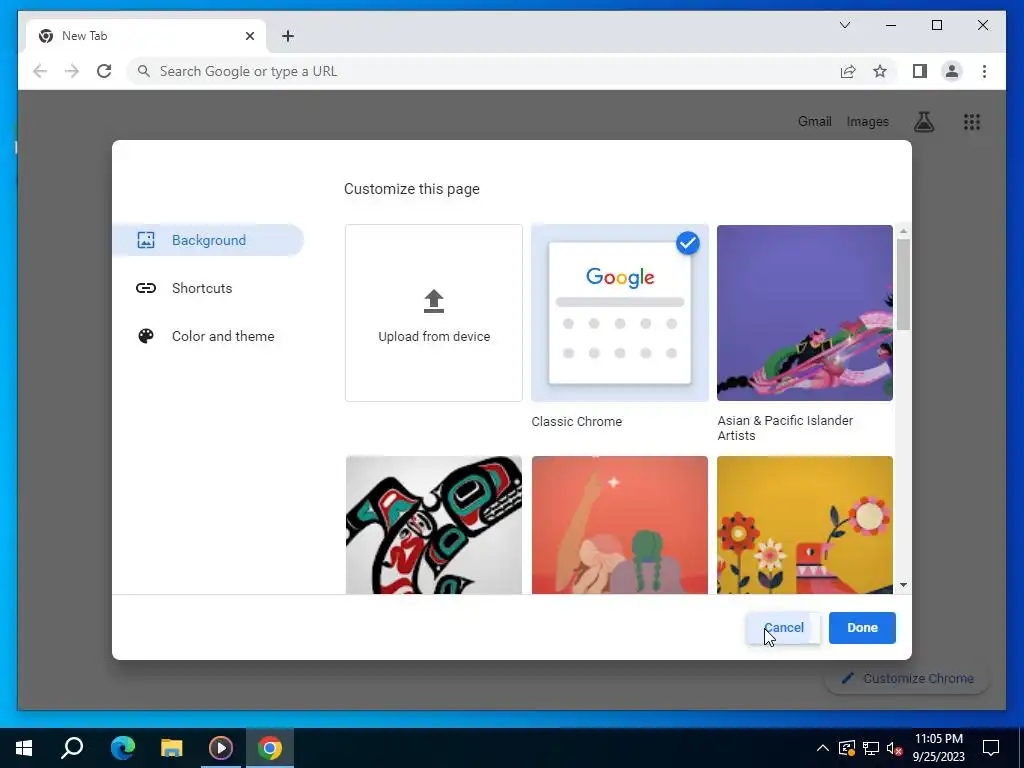
Task: Close the New Tab tab
Action: coord(249,36)
